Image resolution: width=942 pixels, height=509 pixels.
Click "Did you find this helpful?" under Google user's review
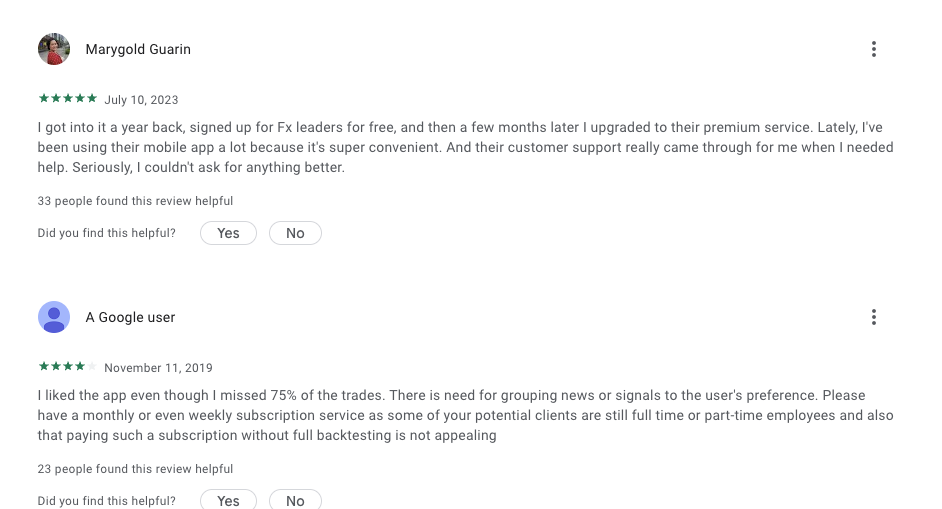(x=106, y=500)
